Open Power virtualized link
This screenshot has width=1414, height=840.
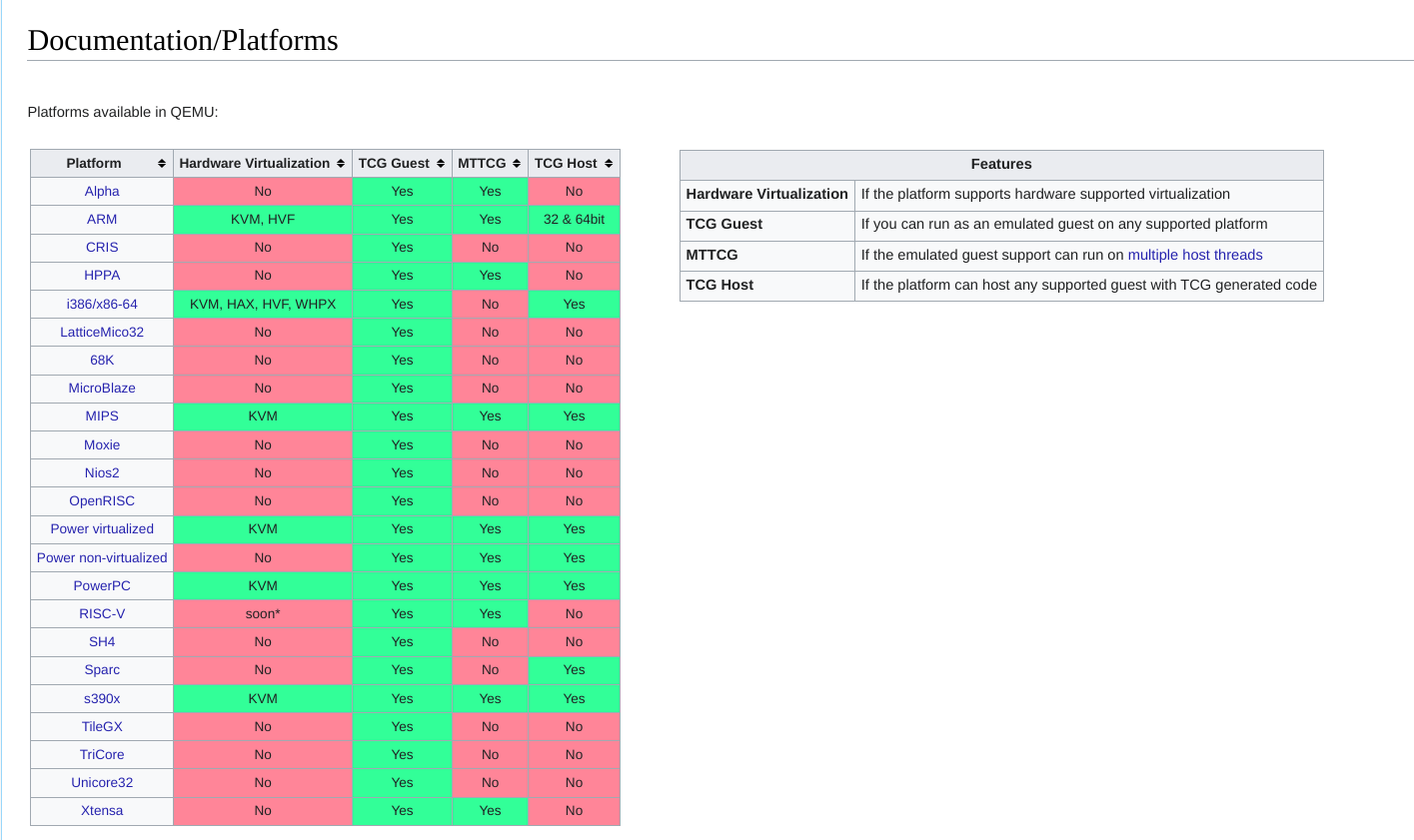point(102,529)
